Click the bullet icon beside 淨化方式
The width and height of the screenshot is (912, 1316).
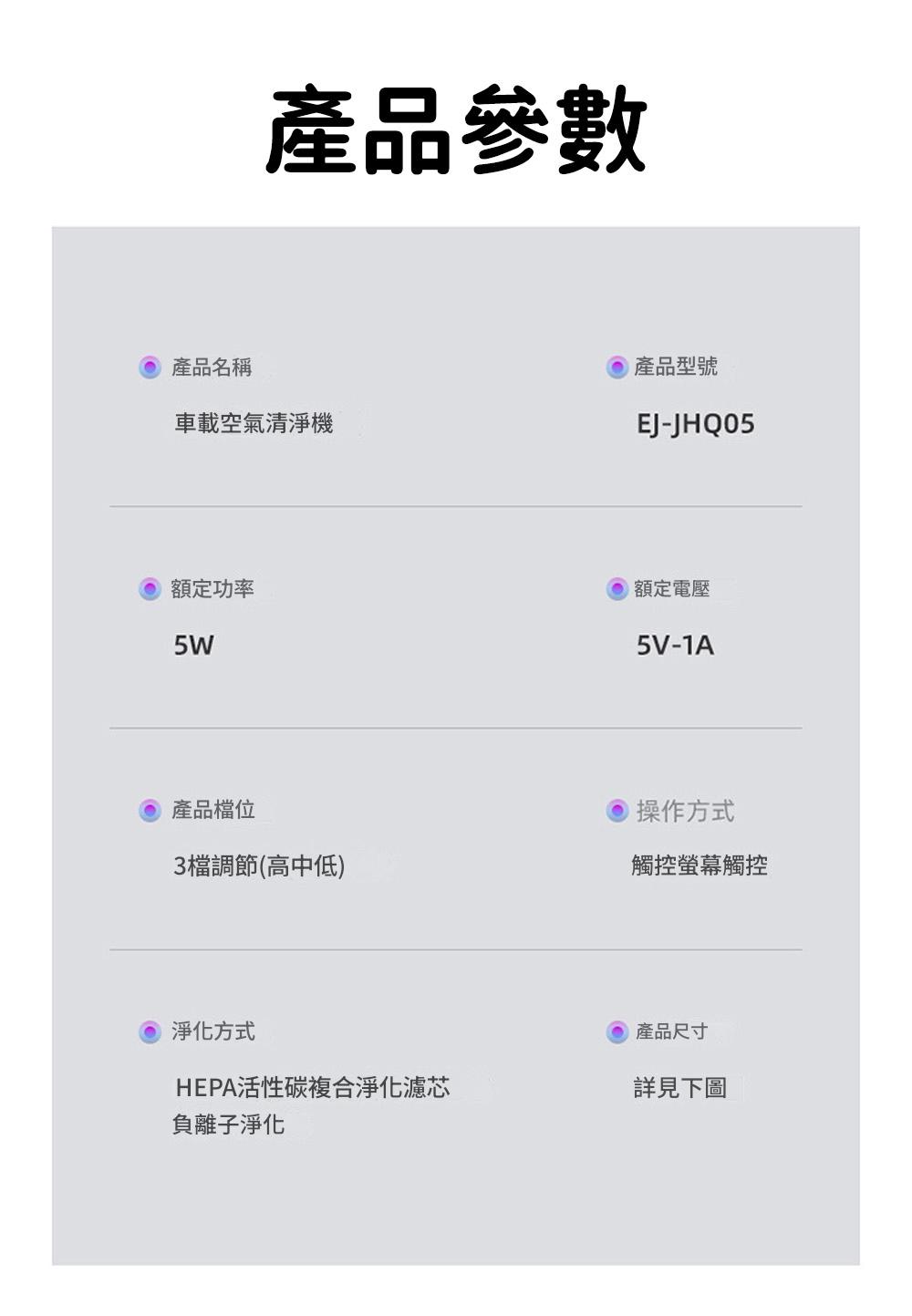coord(150,1032)
